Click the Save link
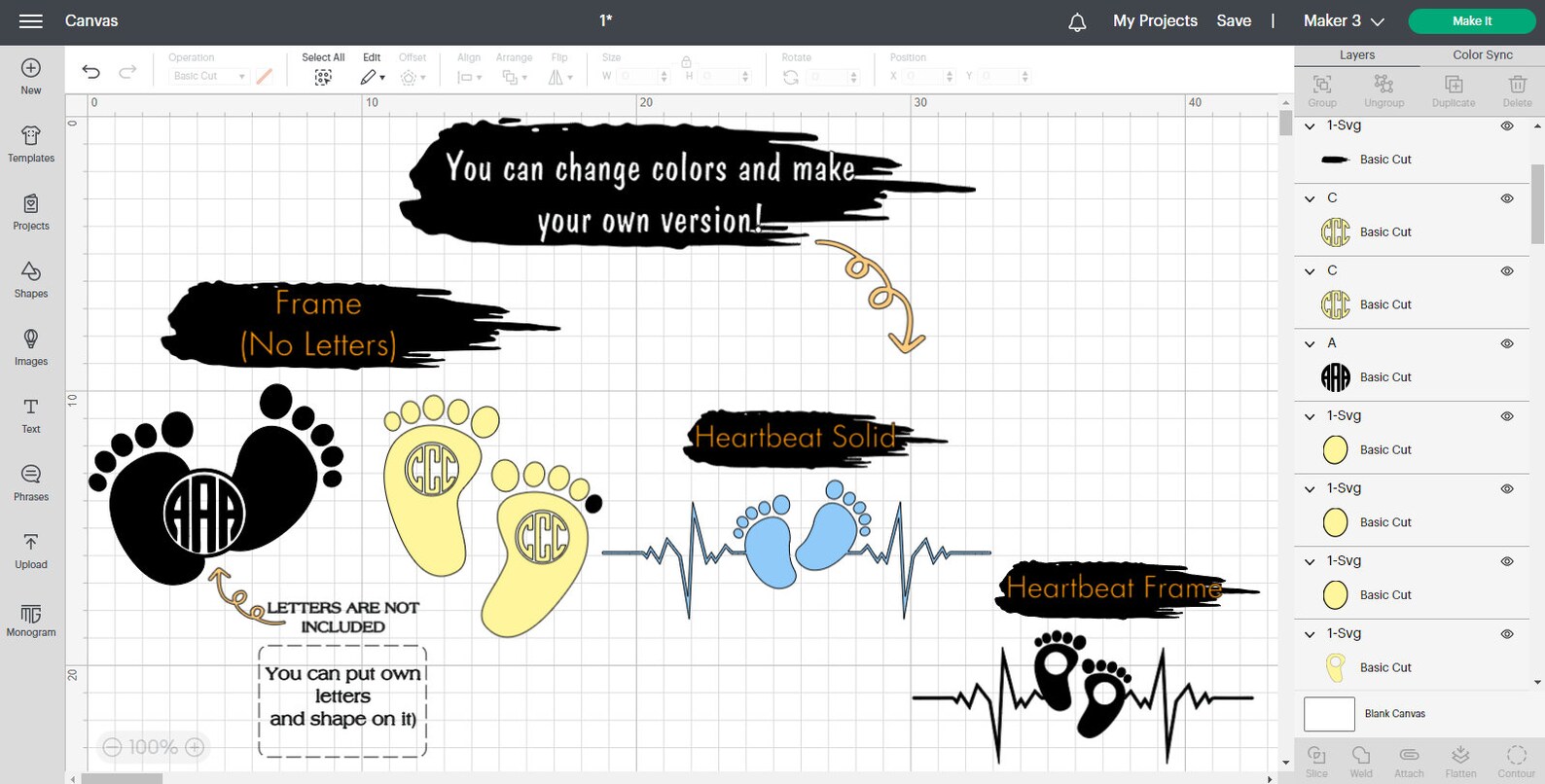 pyautogui.click(x=1234, y=20)
